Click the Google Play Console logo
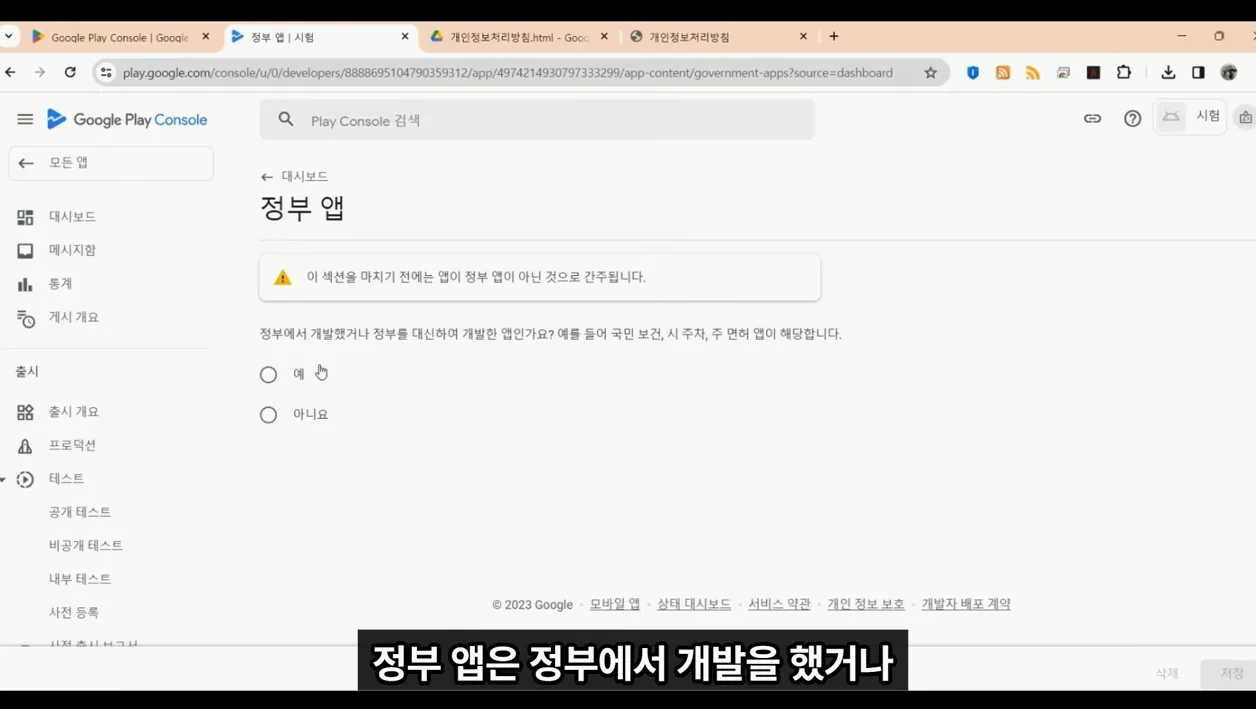Image resolution: width=1256 pixels, height=709 pixels. coord(127,120)
